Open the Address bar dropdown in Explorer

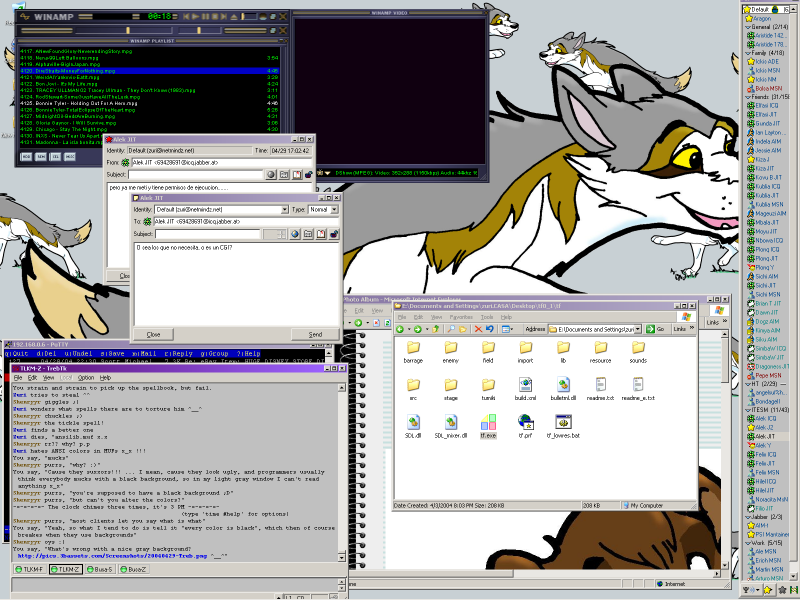point(637,330)
